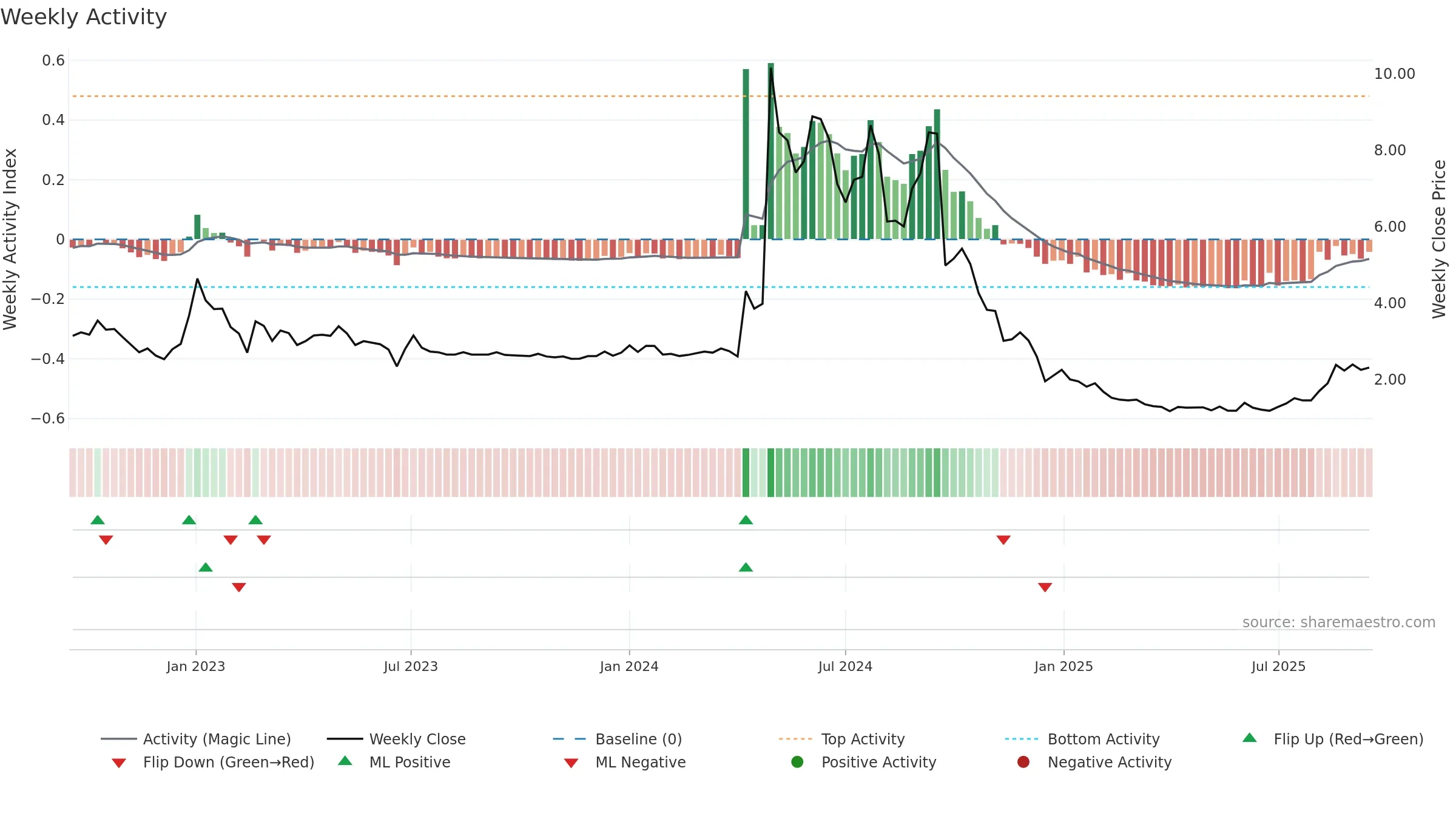Screen dimensions: 1456x819
Task: Toggle the ML Negative legend entry
Action: pyautogui.click(x=625, y=762)
